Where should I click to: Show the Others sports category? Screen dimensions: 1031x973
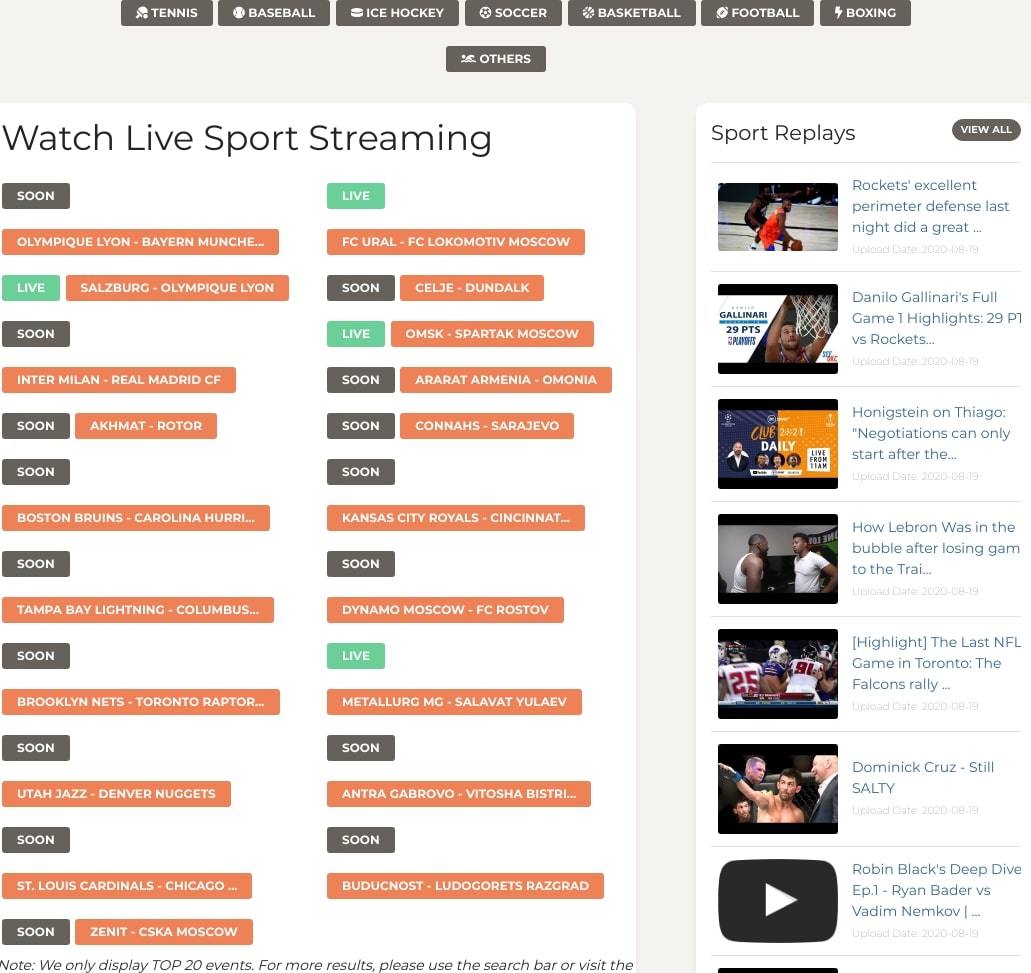click(x=495, y=59)
